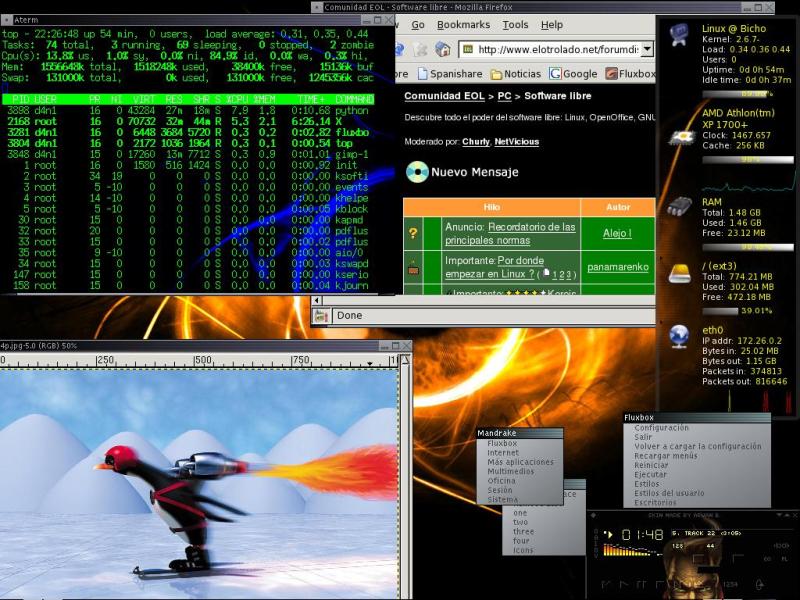Select Recargar menús in Fluxbox menu
The height and width of the screenshot is (600, 800).
pyautogui.click(x=697, y=456)
